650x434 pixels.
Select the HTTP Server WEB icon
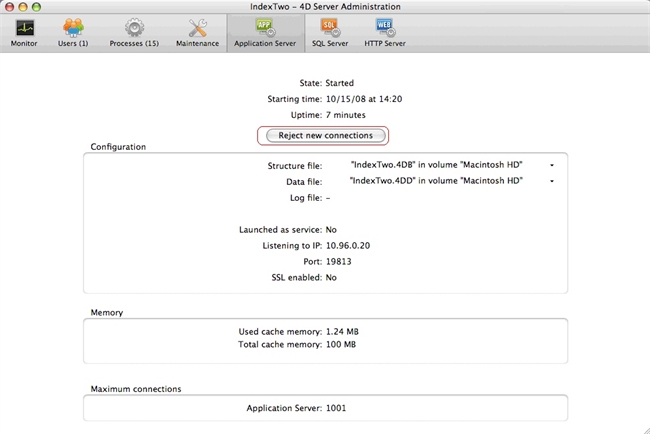coord(384,27)
